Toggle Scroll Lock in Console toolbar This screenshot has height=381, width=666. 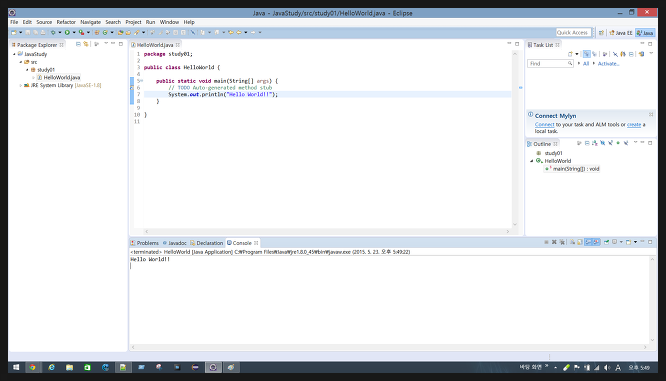point(580,242)
